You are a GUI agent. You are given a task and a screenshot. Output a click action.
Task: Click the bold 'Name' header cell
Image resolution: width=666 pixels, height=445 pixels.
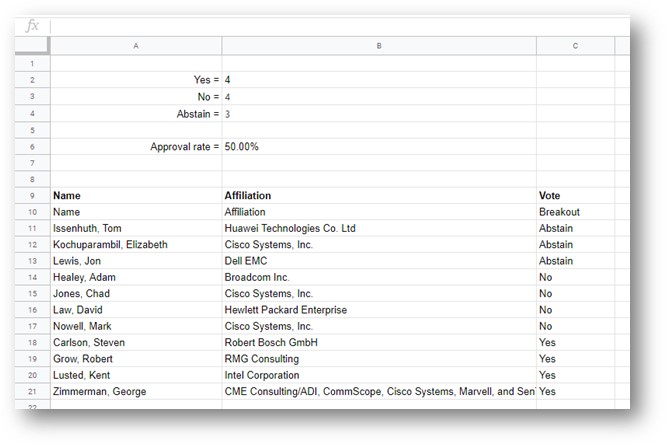tap(136, 196)
